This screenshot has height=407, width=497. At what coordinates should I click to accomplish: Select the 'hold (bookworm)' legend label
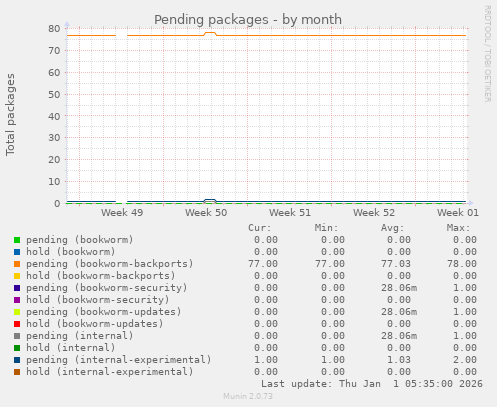click(x=71, y=252)
